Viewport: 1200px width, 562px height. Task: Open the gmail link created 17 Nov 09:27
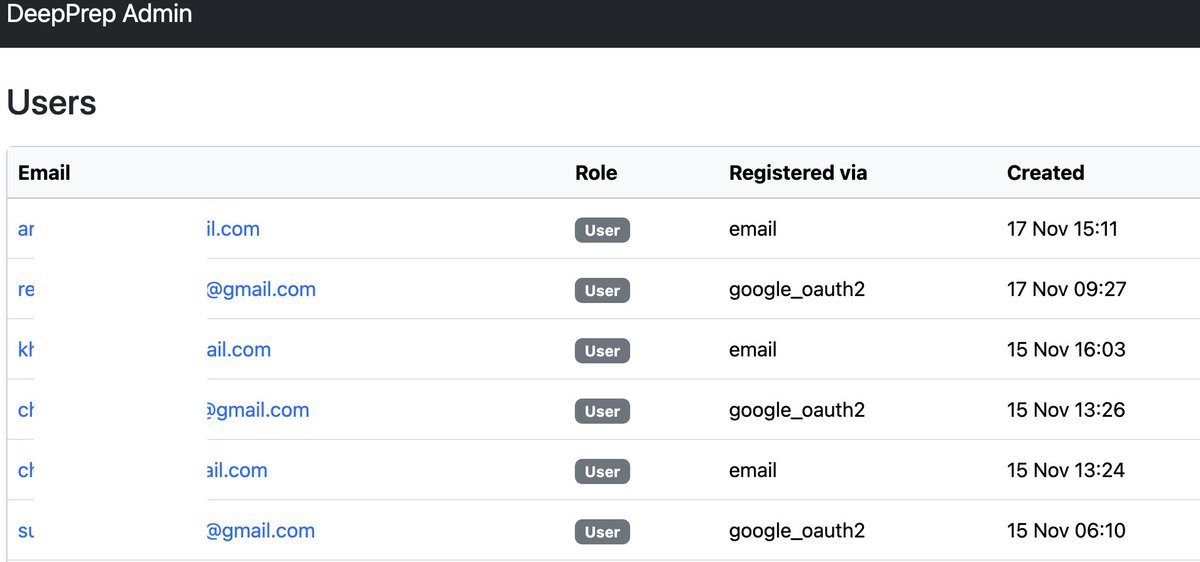(x=261, y=290)
